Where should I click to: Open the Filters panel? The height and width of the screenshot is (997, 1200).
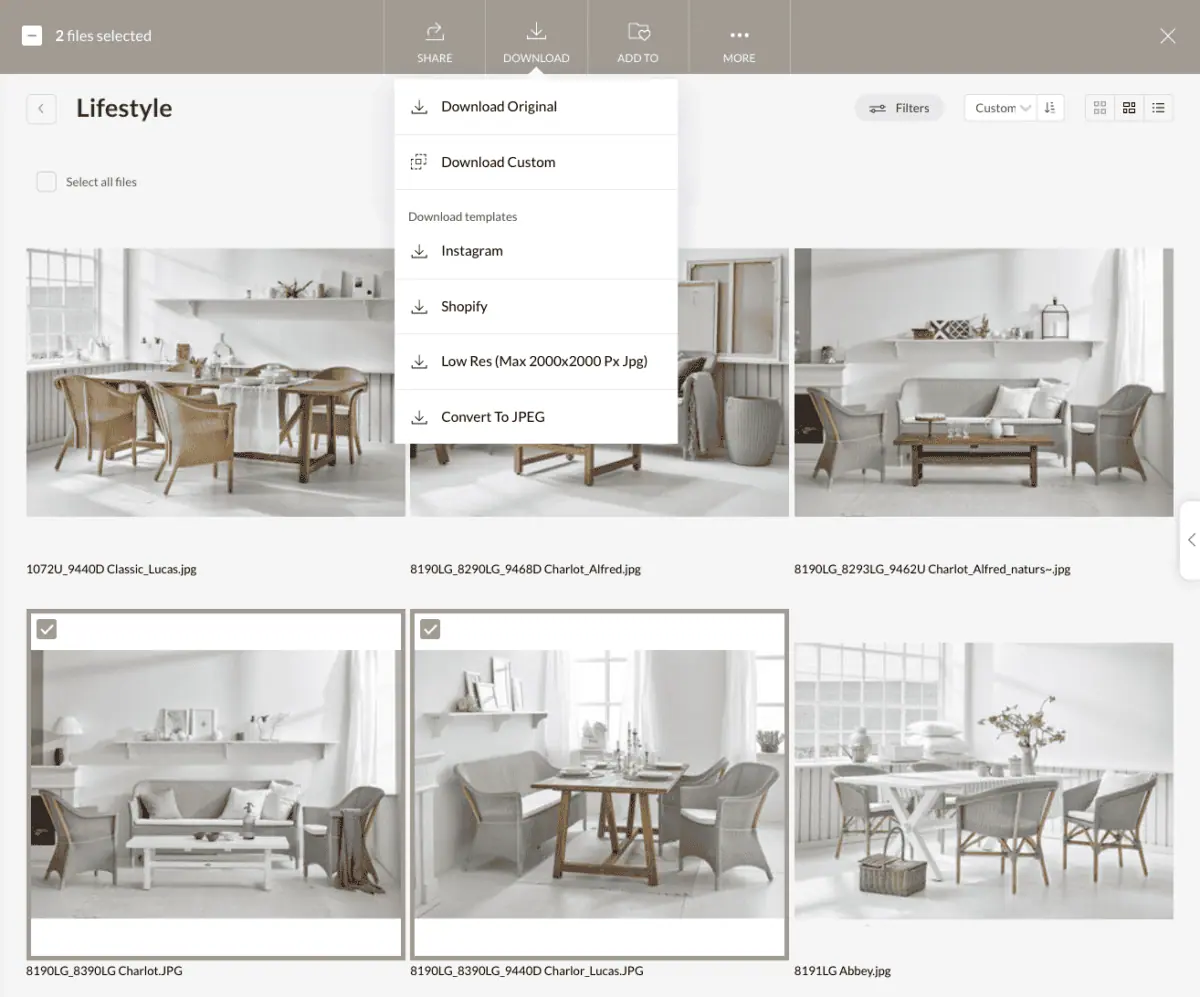point(898,107)
